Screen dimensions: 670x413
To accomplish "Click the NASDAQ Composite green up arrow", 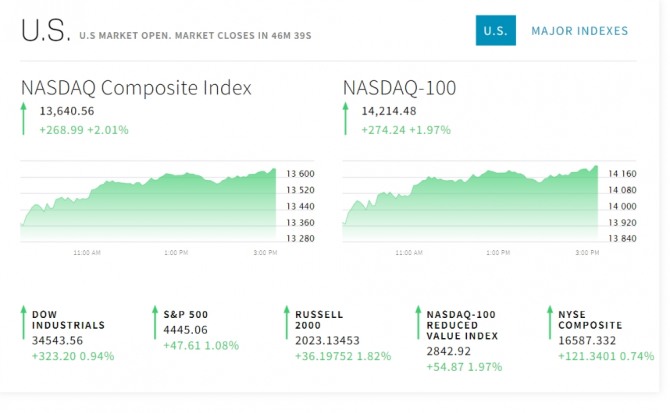I will pos(25,120).
